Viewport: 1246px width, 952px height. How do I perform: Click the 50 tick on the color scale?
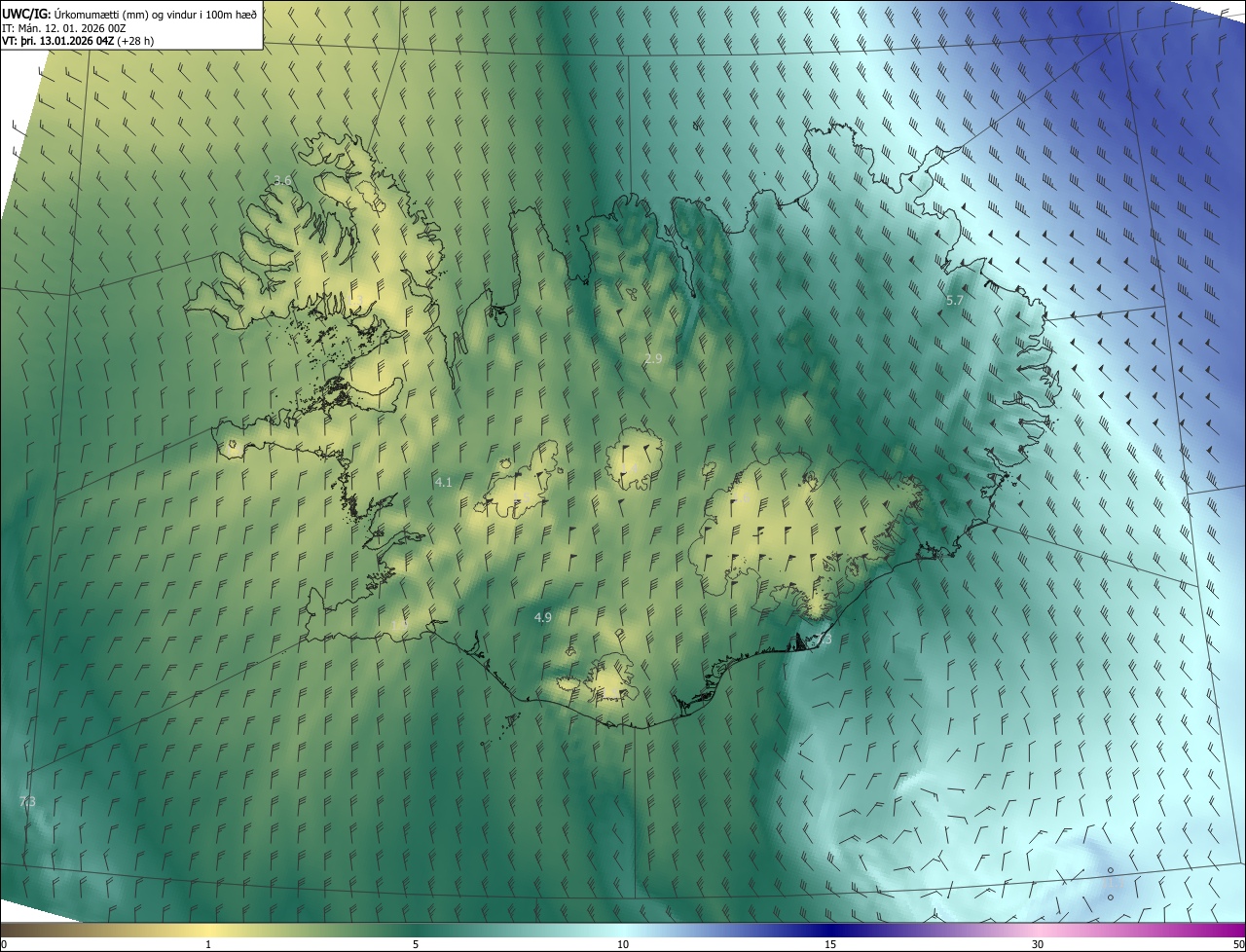[x=1237, y=944]
